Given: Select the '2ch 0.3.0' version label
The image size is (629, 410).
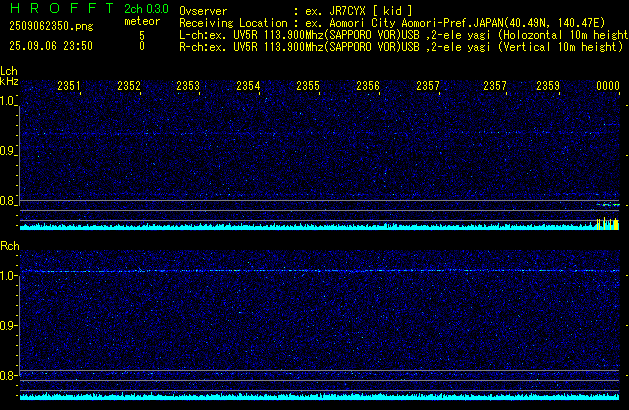Looking at the screenshot, I should (x=146, y=9).
